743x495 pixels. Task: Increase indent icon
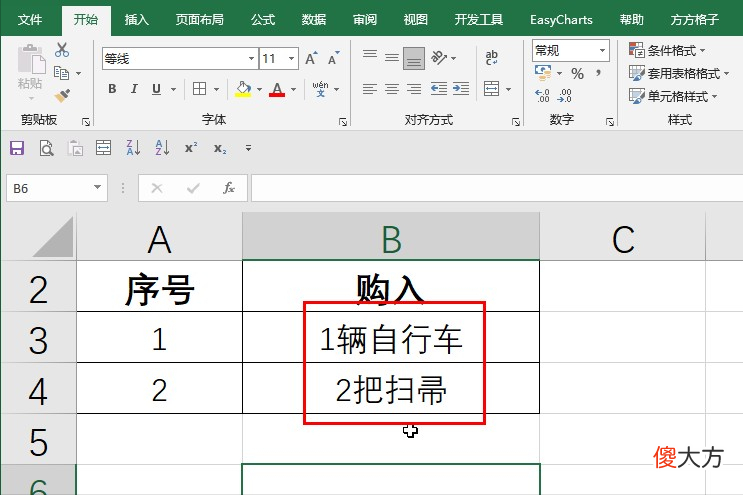[x=461, y=89]
